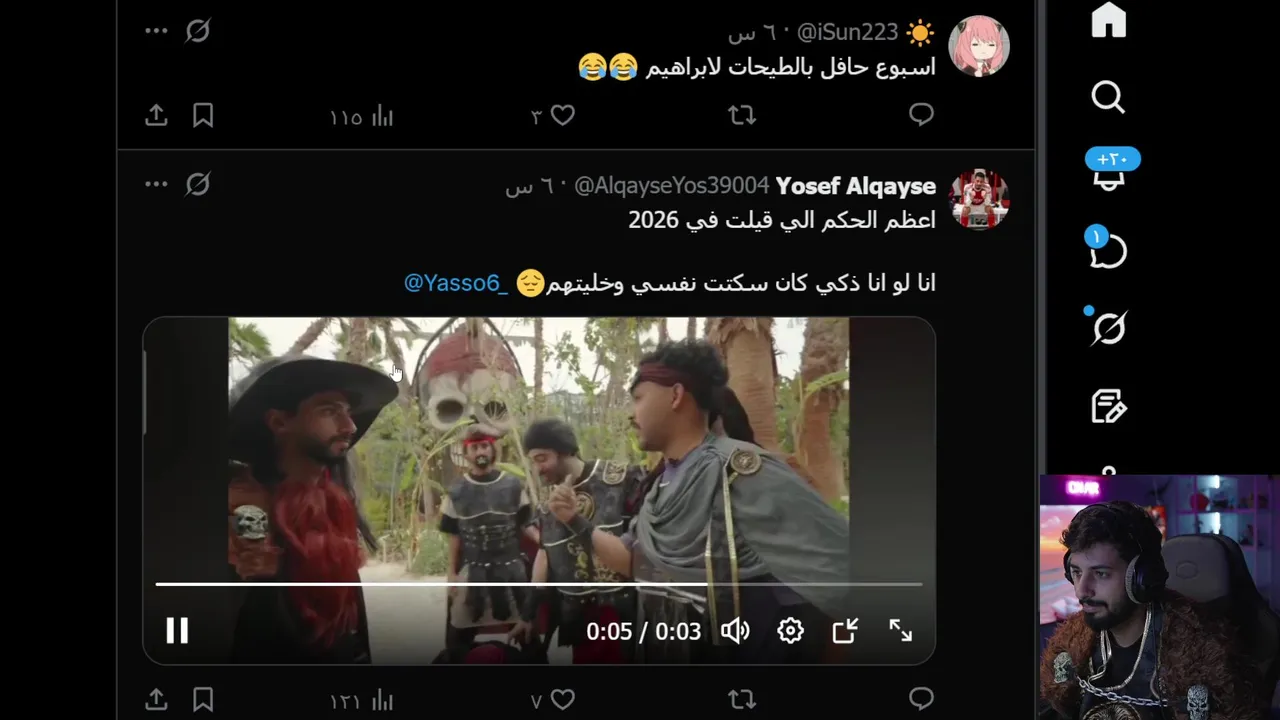This screenshot has height=720, width=1280.
Task: Open video settings gear menu
Action: tap(790, 630)
